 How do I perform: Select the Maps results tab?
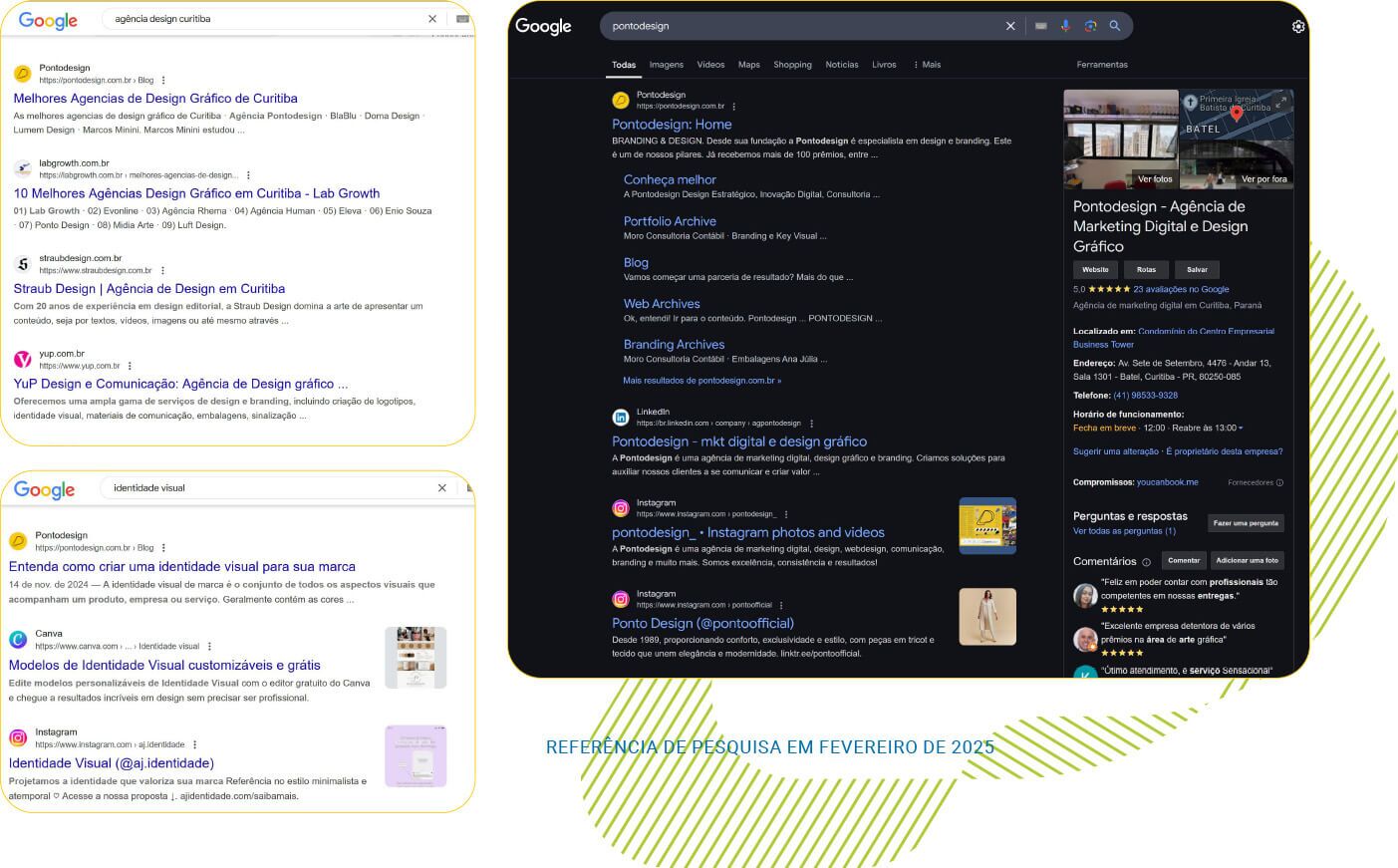click(748, 65)
